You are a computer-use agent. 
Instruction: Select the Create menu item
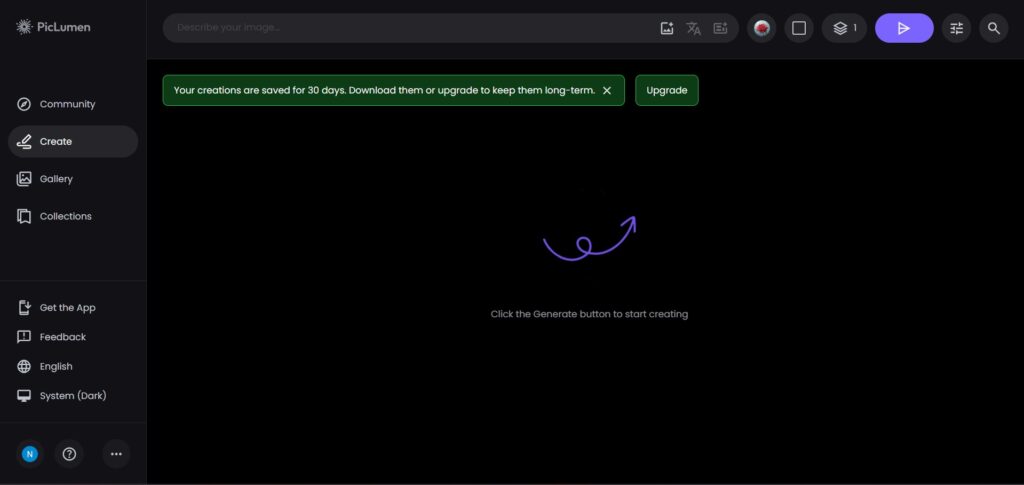click(x=56, y=142)
